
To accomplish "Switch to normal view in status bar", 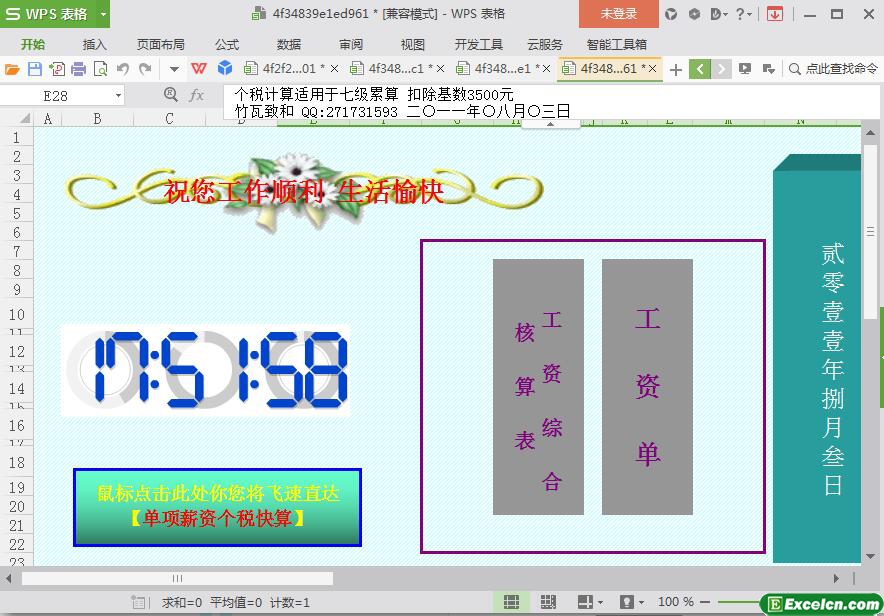I will tap(511, 602).
